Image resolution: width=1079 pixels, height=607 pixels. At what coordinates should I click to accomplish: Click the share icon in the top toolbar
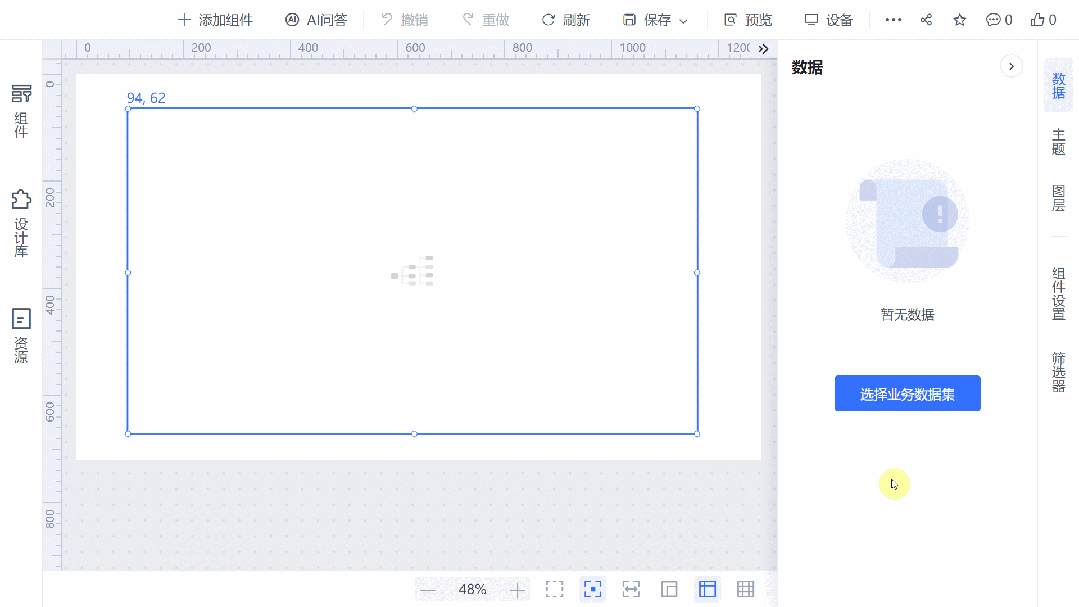point(925,19)
